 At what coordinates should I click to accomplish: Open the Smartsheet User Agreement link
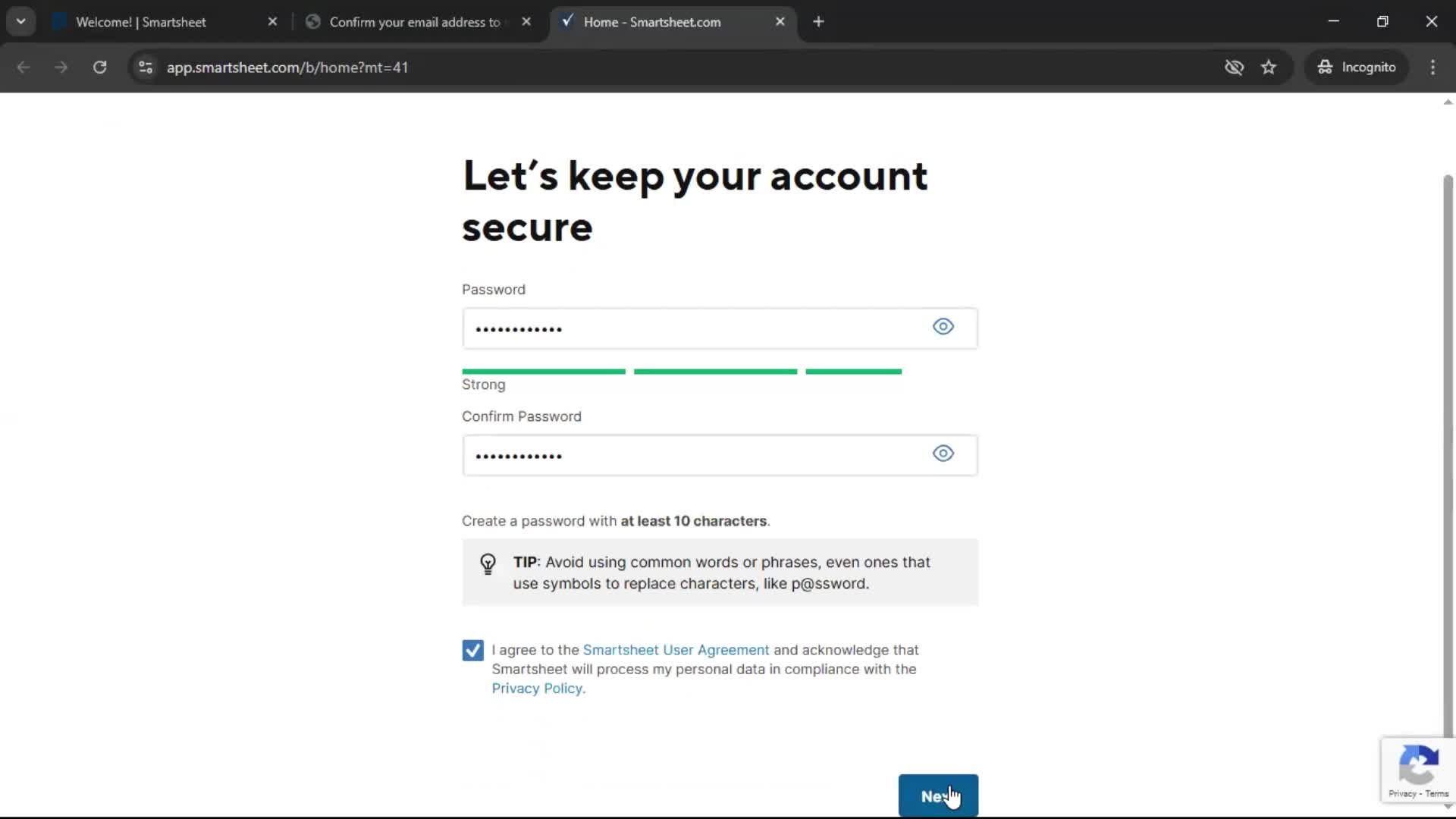pos(676,650)
